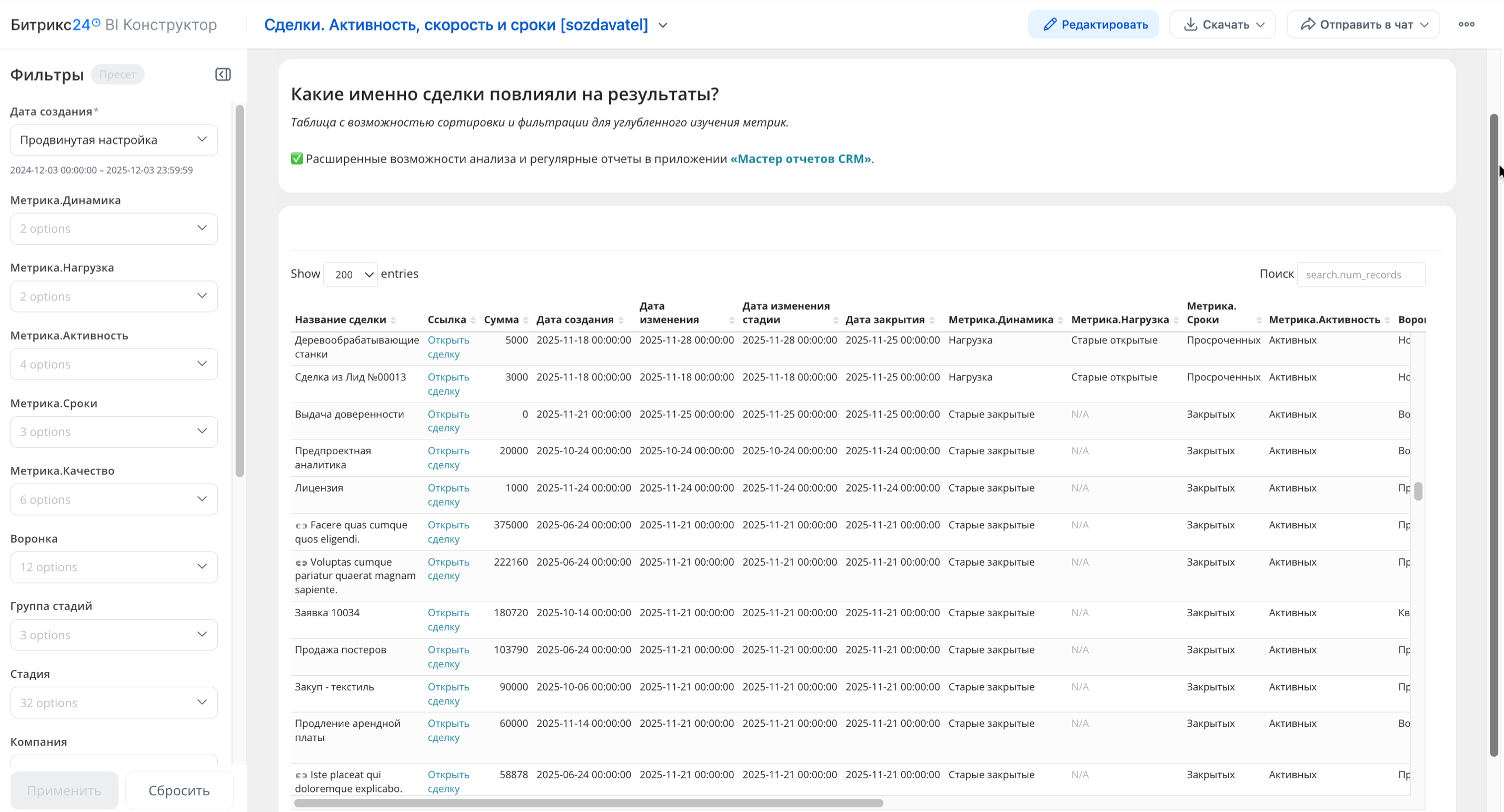Viewport: 1504px width, 812px height.
Task: Sort by Метрика.Динамика column header
Action: coord(1001,320)
